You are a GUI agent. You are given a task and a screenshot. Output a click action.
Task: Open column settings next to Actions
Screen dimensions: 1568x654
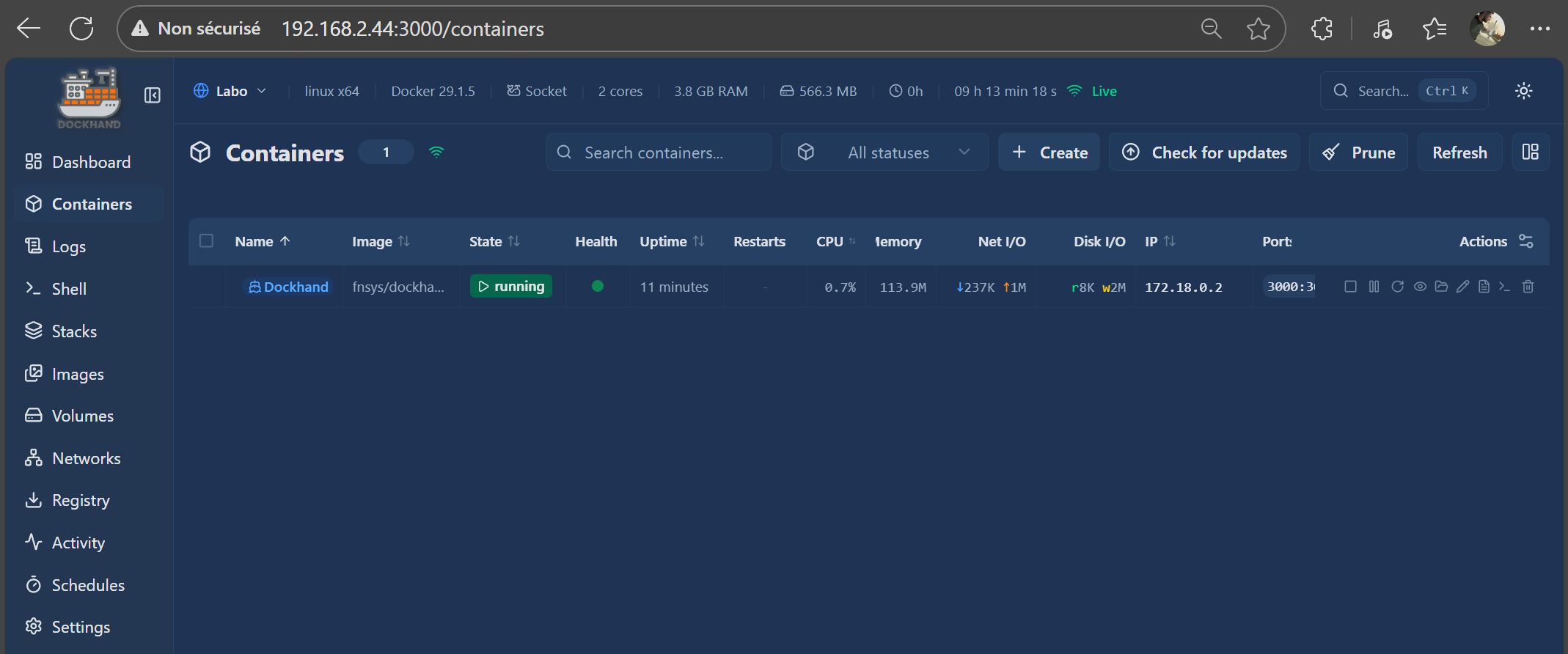pyautogui.click(x=1525, y=241)
